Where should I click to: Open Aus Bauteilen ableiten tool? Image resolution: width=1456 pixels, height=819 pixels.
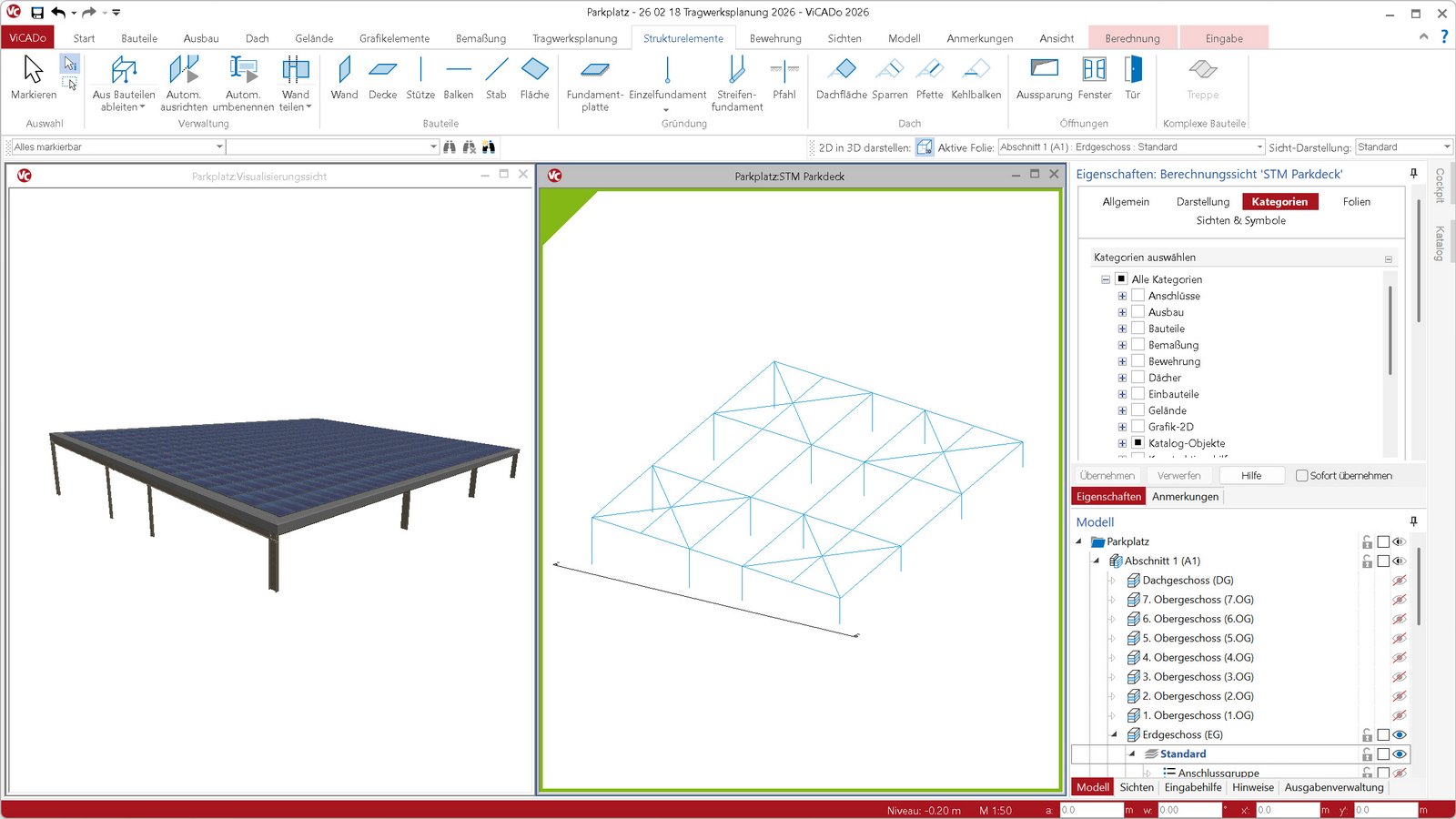124,83
